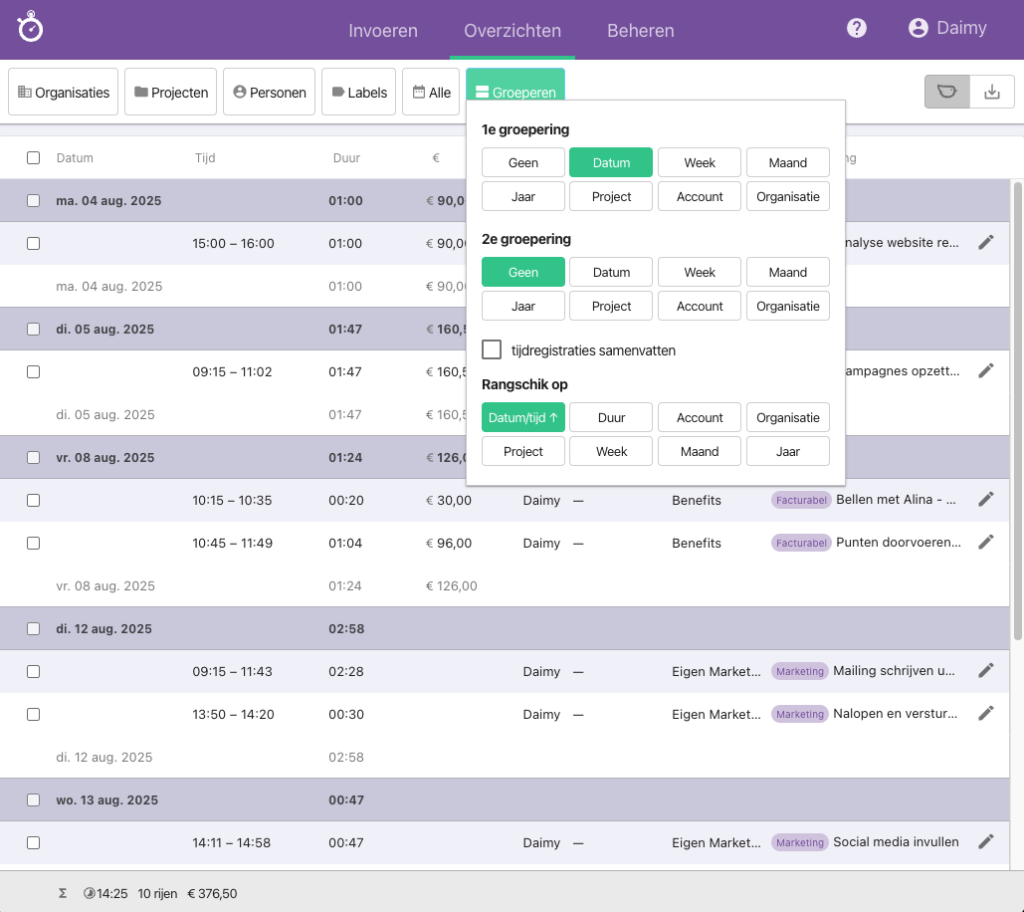
Task: Select Week as 1e groepering
Action: (x=699, y=161)
